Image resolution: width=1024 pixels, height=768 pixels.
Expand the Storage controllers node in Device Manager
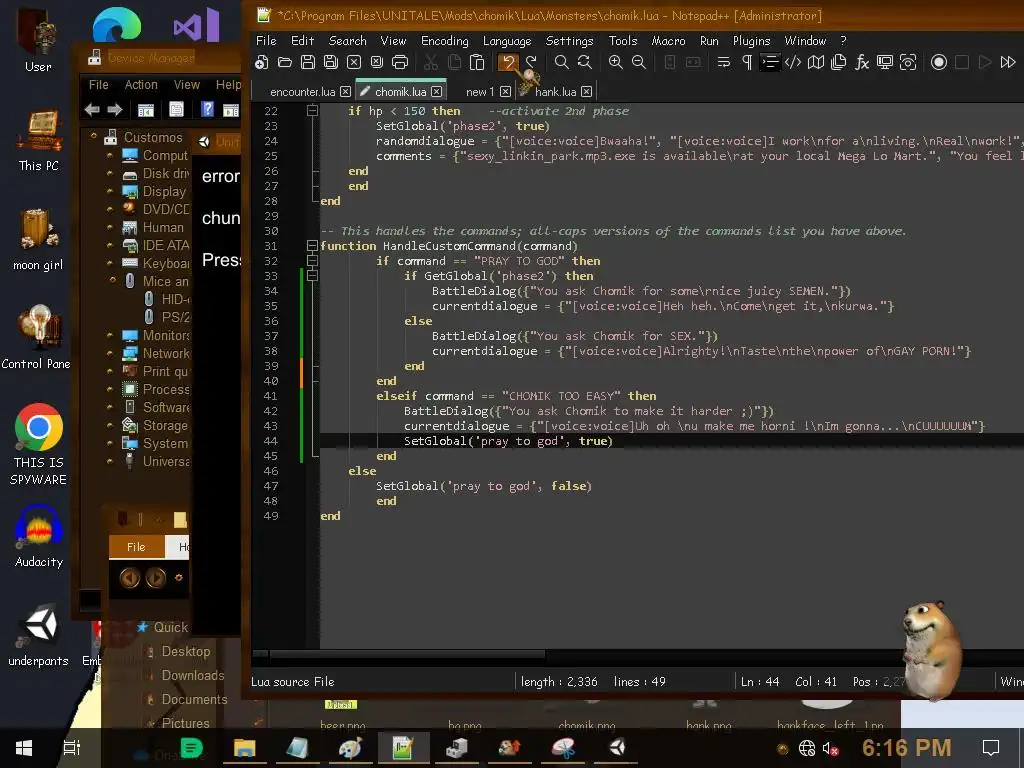tap(110, 425)
